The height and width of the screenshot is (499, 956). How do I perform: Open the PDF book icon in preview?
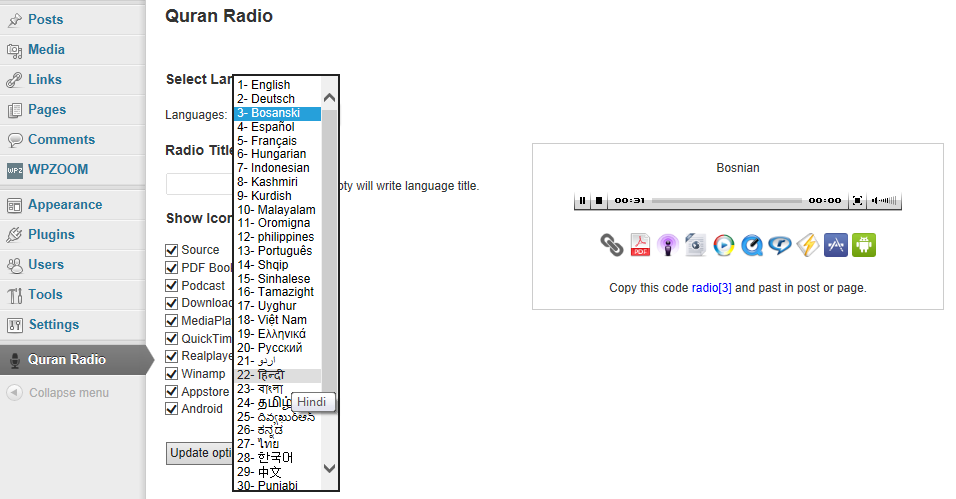640,245
